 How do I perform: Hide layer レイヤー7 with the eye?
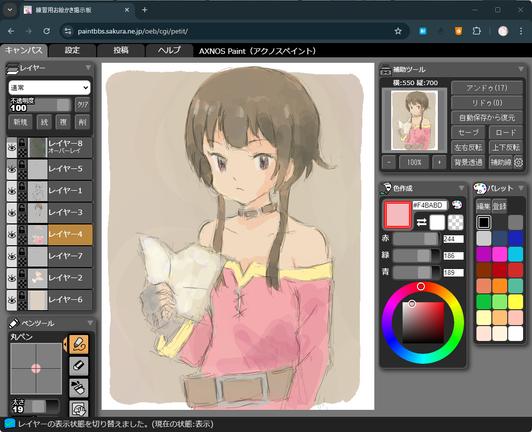pyautogui.click(x=12, y=256)
